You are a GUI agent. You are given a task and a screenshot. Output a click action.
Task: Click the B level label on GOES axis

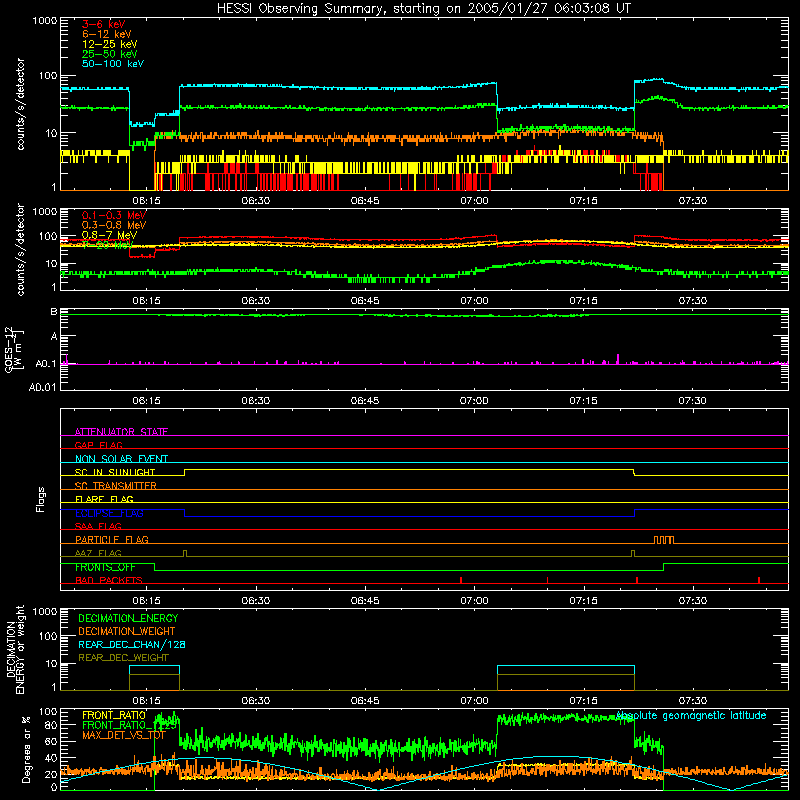click(54, 311)
